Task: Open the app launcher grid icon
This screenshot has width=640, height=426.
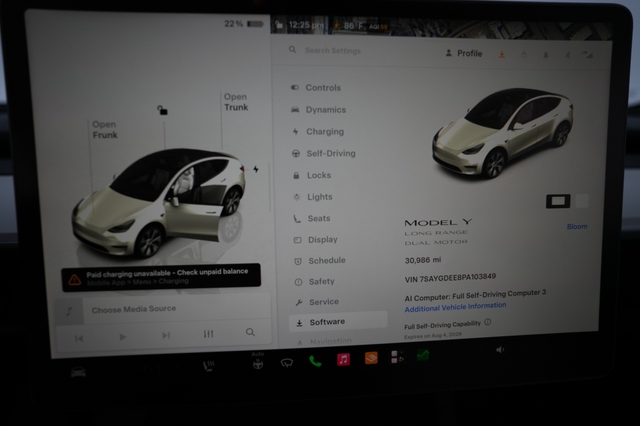Action: coord(398,357)
